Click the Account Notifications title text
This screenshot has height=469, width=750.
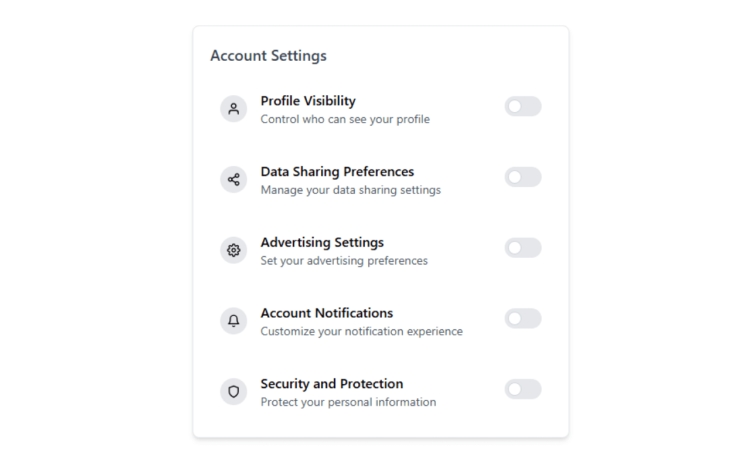coord(327,313)
